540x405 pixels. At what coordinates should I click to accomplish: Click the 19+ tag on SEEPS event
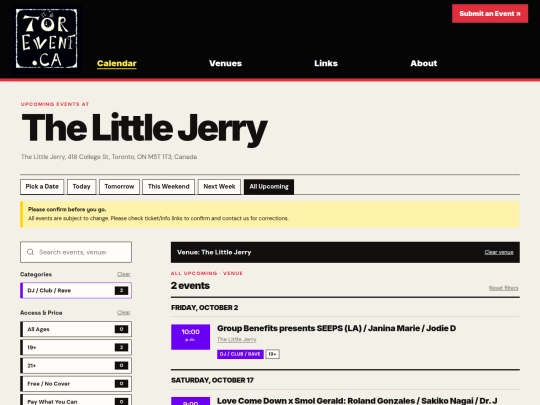tap(272, 354)
